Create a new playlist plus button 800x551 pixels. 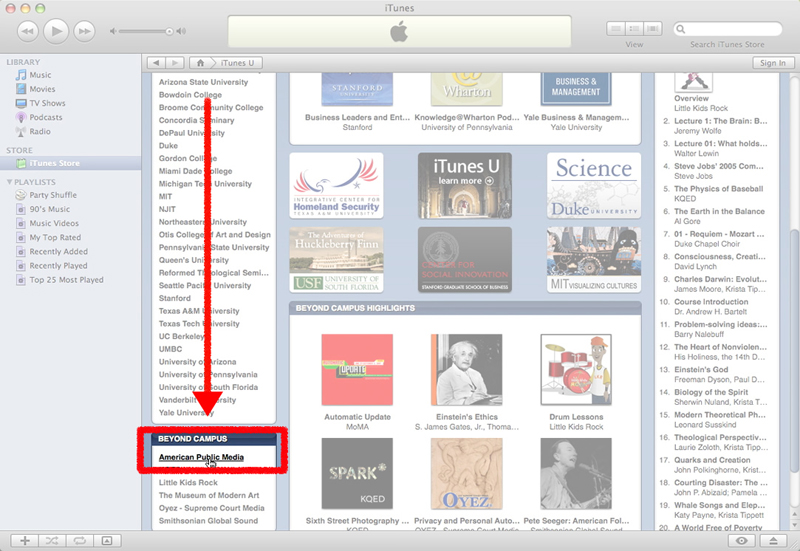pos(24,541)
